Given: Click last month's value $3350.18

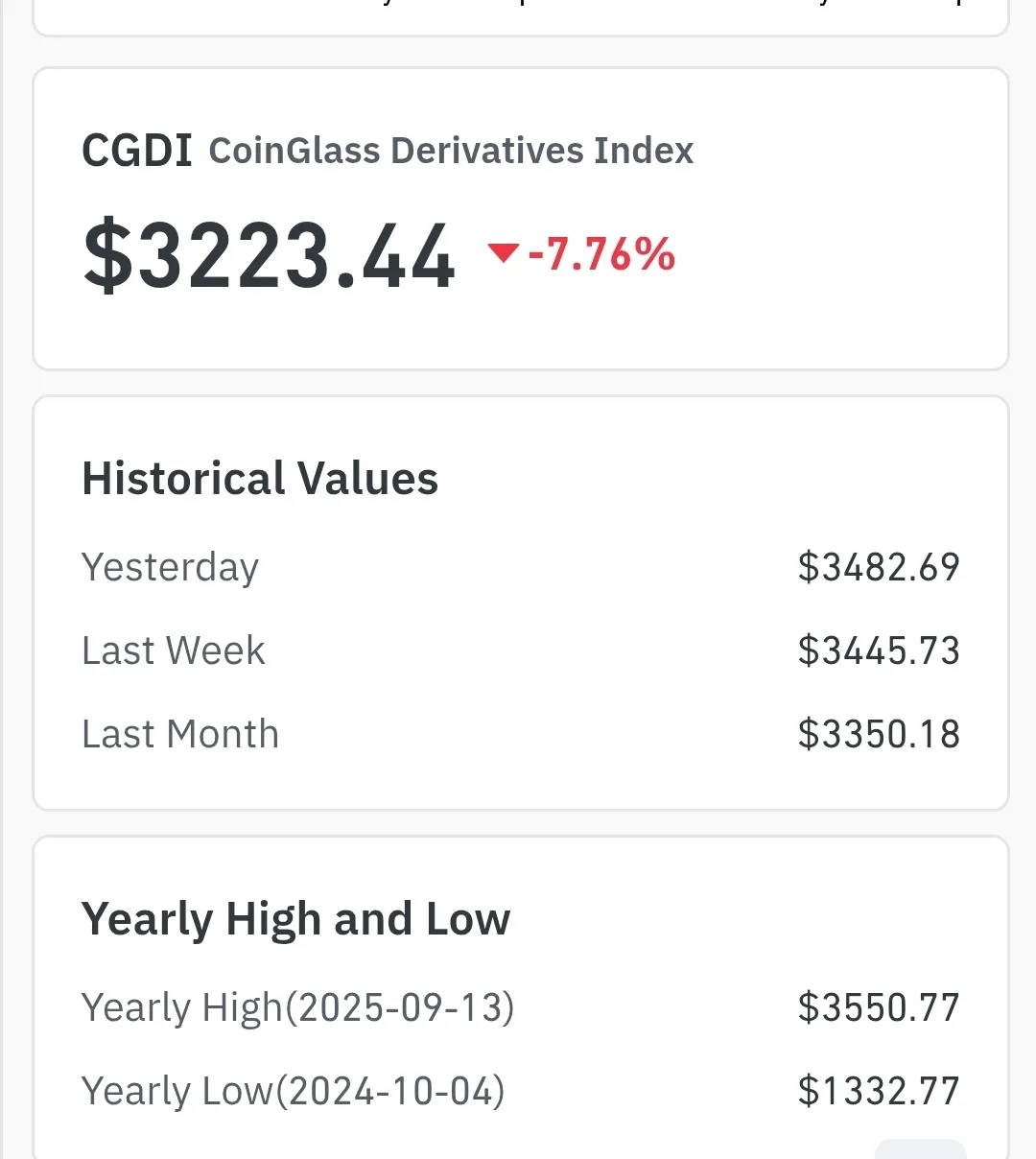Looking at the screenshot, I should point(879,734).
